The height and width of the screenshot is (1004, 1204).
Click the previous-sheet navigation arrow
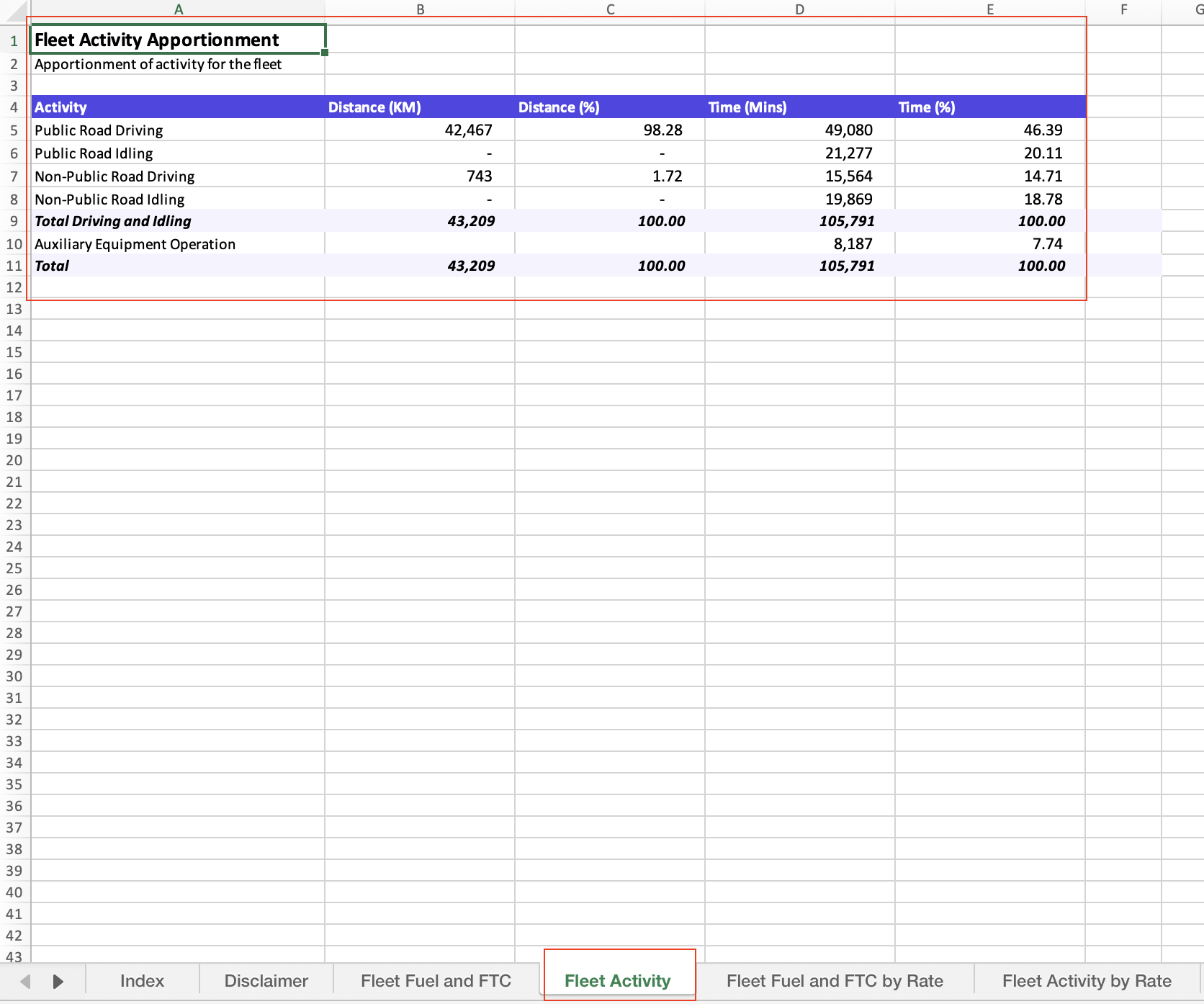pos(26,981)
